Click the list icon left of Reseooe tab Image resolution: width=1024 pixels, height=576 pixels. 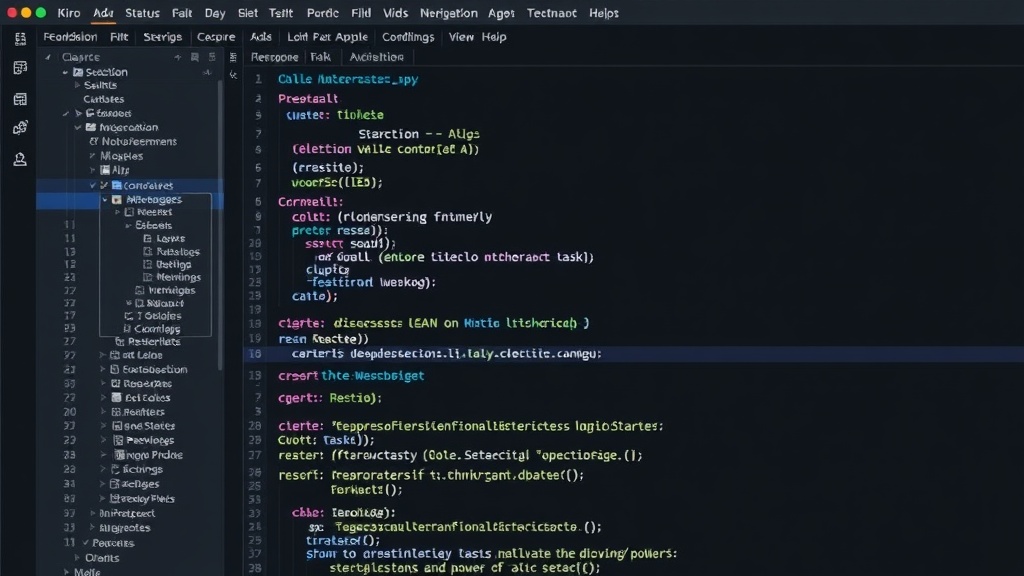[233, 57]
